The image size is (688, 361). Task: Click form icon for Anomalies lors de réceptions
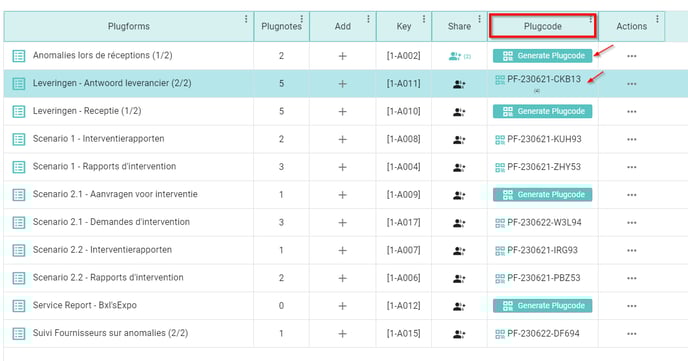[x=18, y=56]
